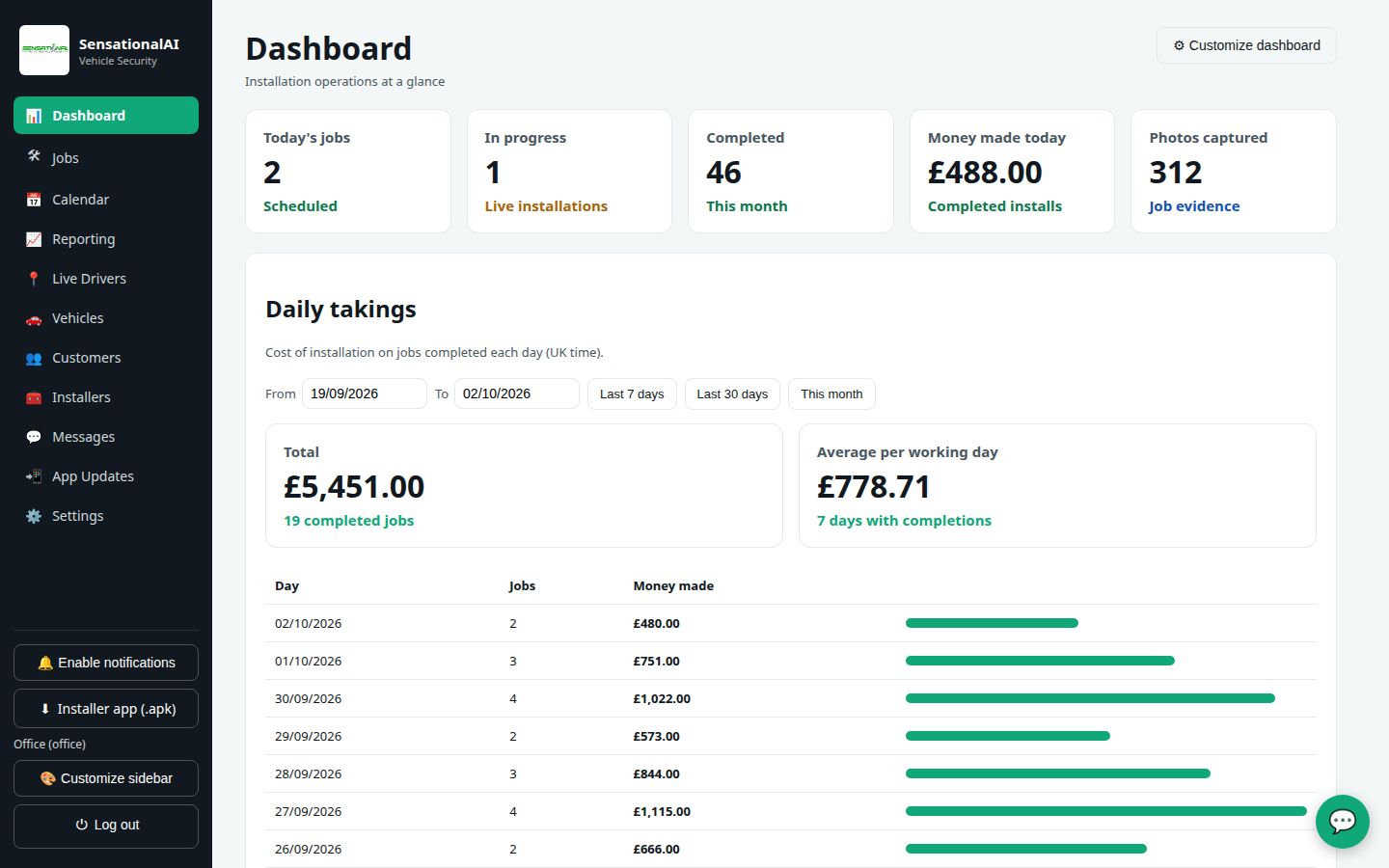Apply the Last 30 days filter

pyautogui.click(x=732, y=393)
